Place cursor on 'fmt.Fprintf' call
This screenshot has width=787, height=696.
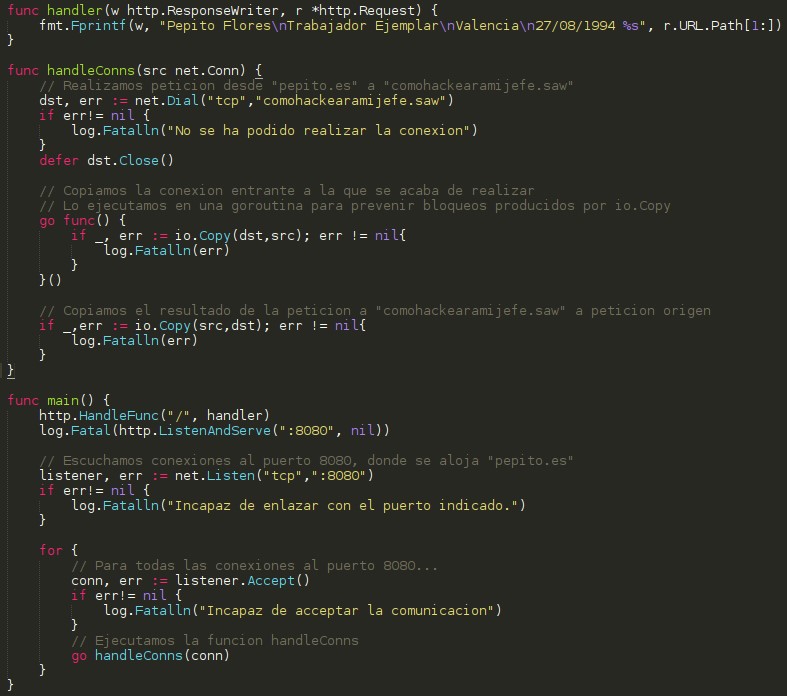tap(82, 25)
